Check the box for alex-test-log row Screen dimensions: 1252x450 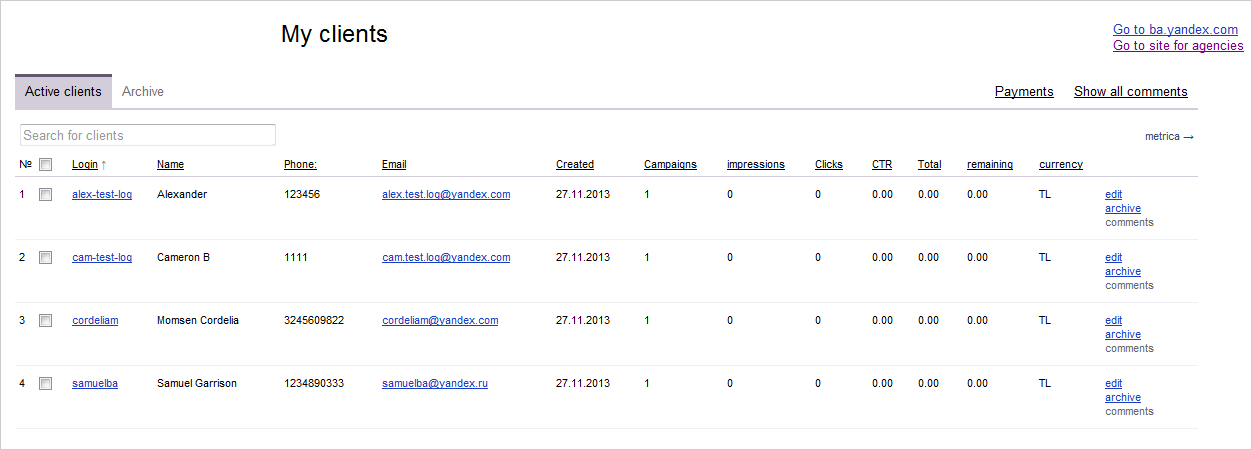click(45, 195)
